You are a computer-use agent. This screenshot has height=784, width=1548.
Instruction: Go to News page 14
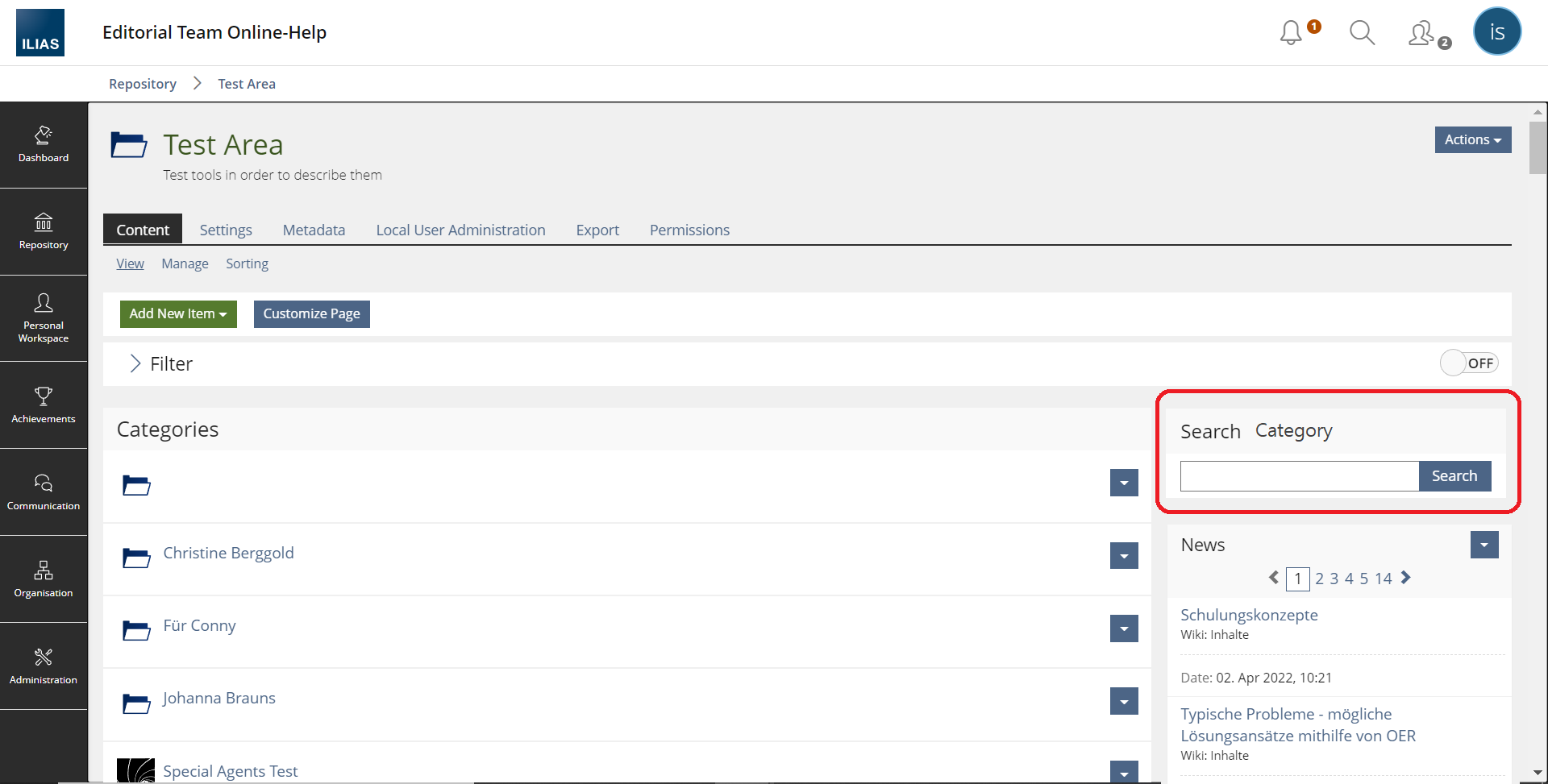[1384, 579]
